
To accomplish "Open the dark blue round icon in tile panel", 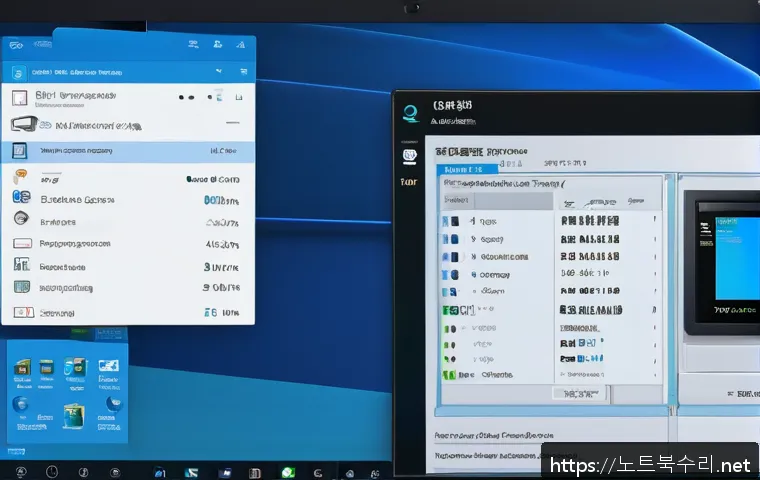I will 114,403.
